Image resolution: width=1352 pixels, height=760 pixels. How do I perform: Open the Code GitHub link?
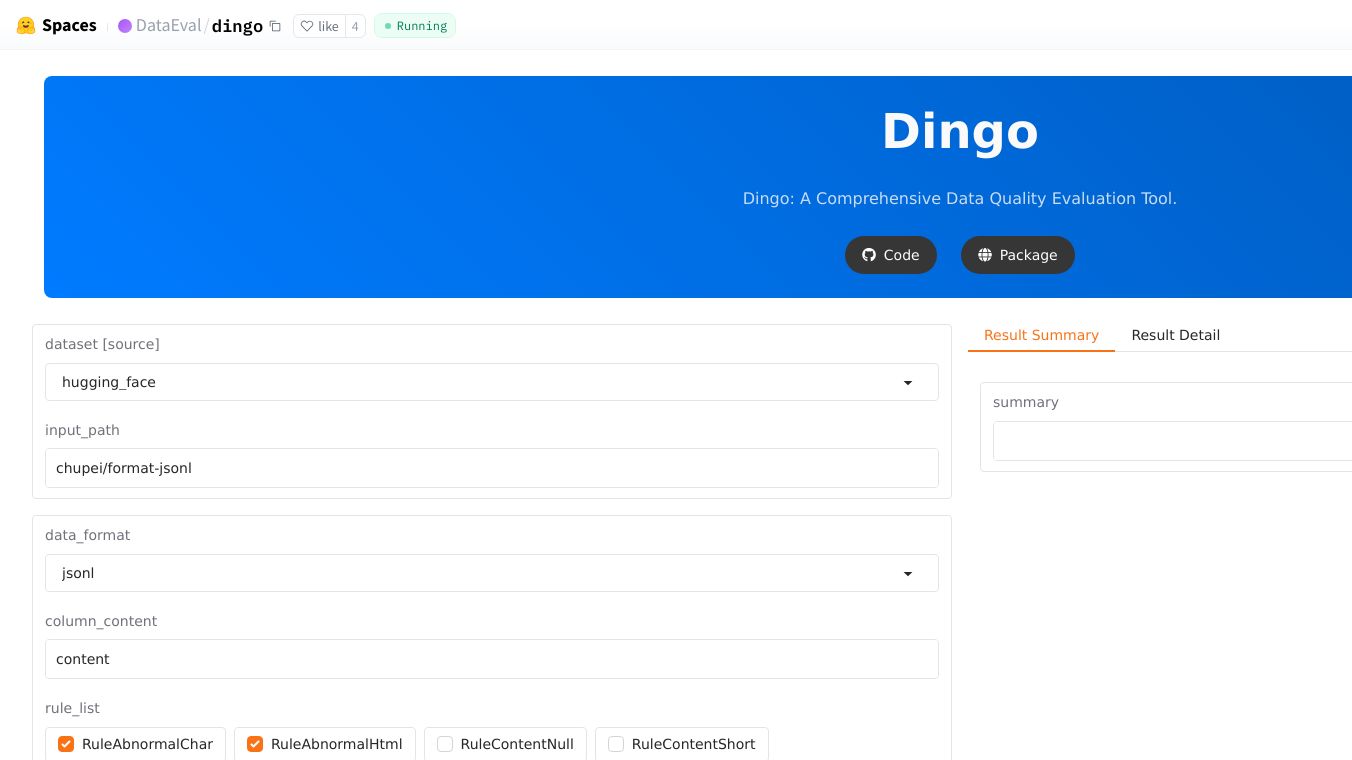pyautogui.click(x=891, y=255)
